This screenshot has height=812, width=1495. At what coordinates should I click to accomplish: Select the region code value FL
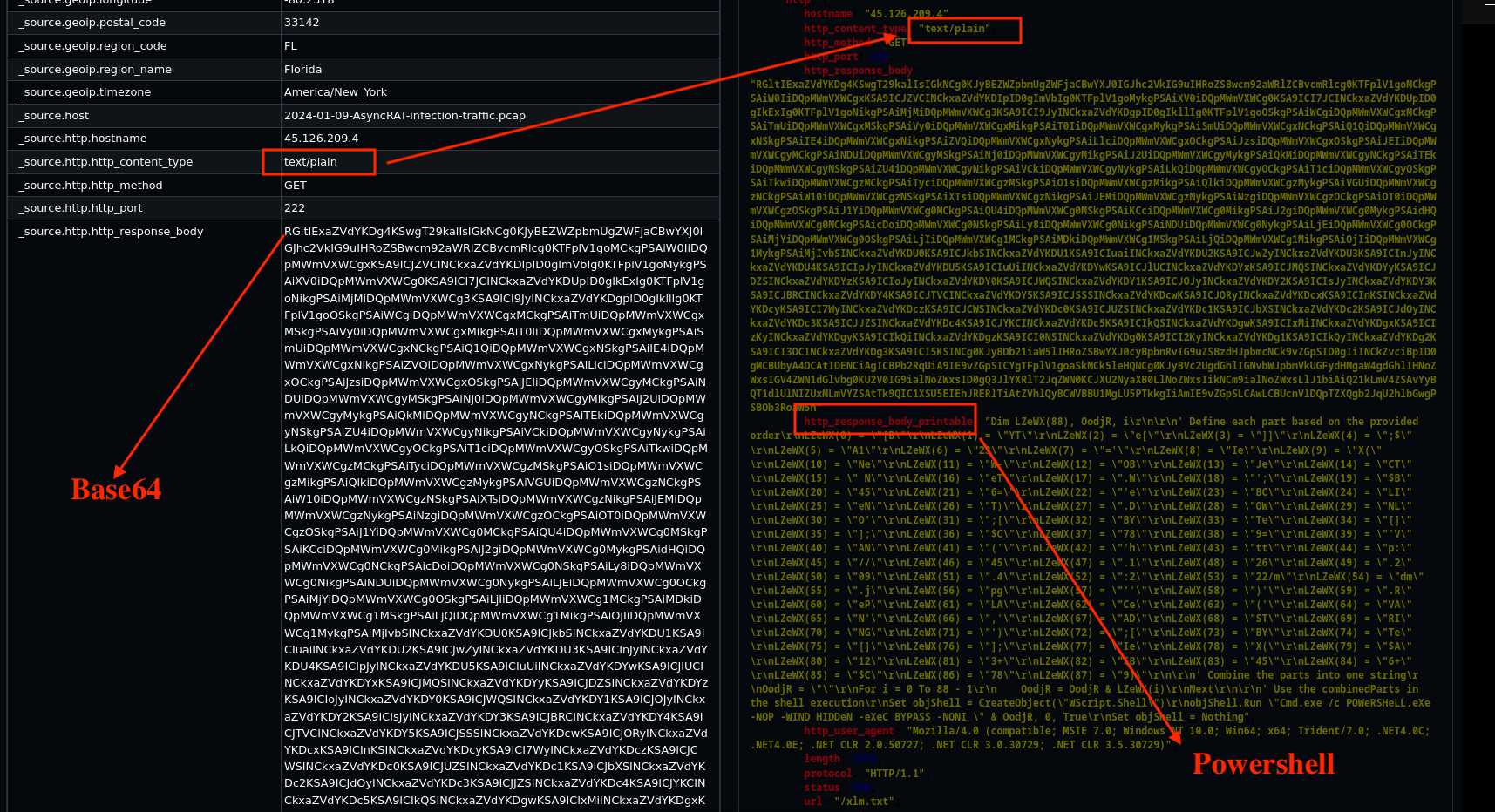290,46
